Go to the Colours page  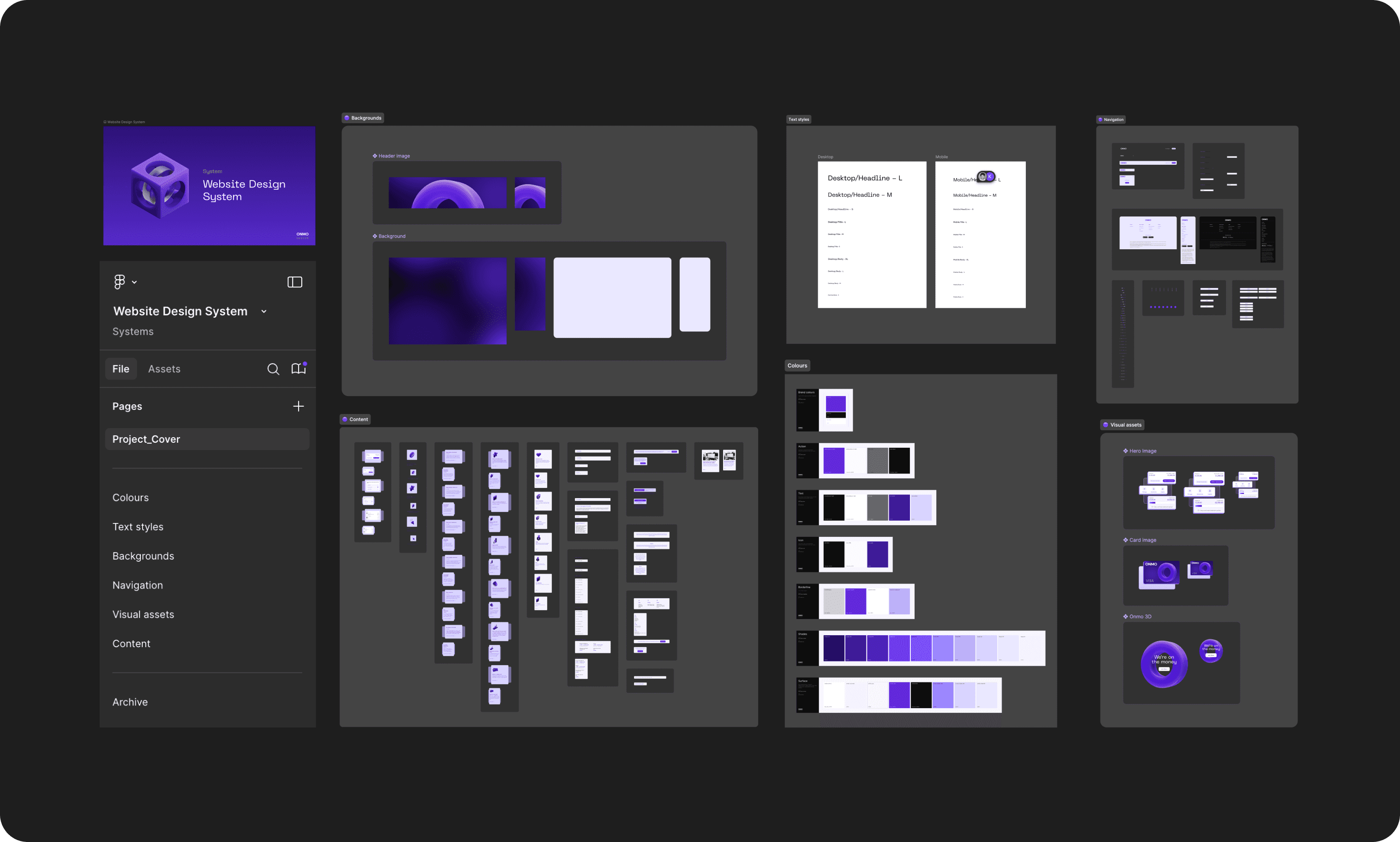[131, 498]
